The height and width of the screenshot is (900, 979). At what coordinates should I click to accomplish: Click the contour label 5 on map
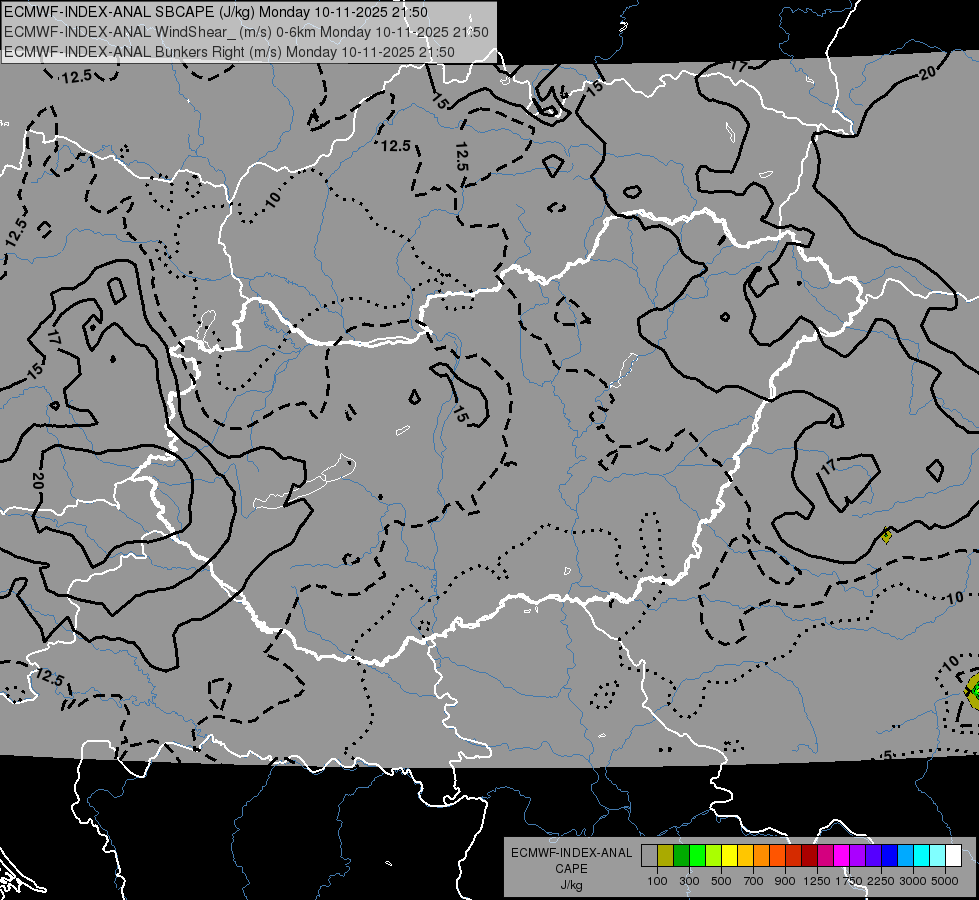[888, 756]
